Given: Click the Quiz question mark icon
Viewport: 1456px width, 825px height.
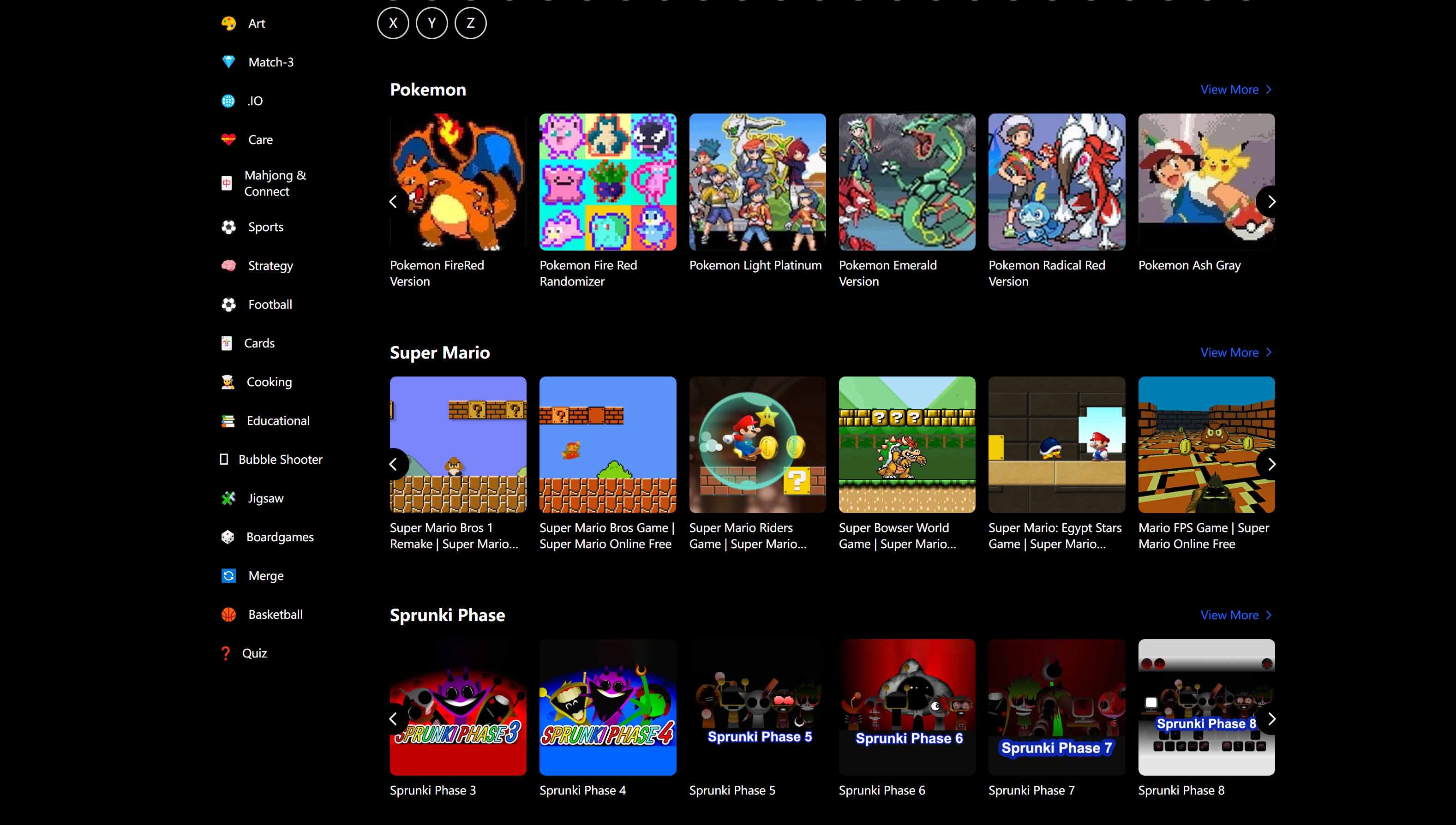Looking at the screenshot, I should (226, 653).
